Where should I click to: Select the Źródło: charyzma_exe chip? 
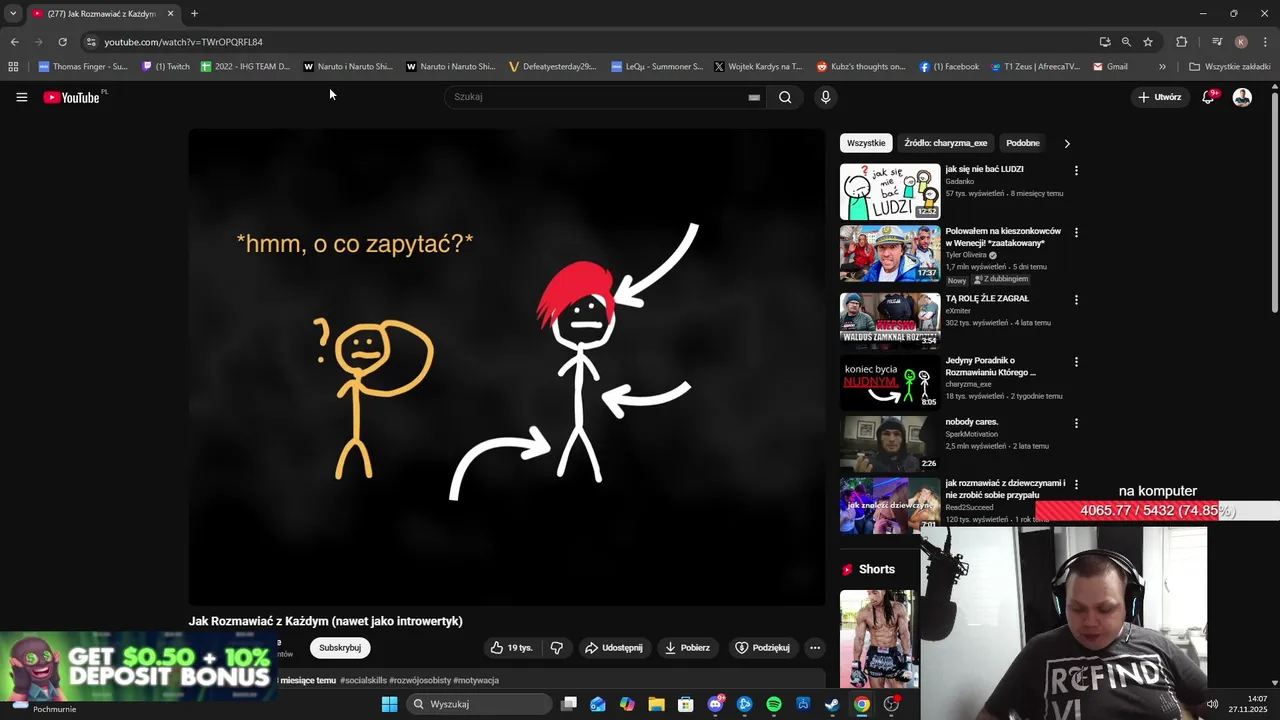(945, 143)
